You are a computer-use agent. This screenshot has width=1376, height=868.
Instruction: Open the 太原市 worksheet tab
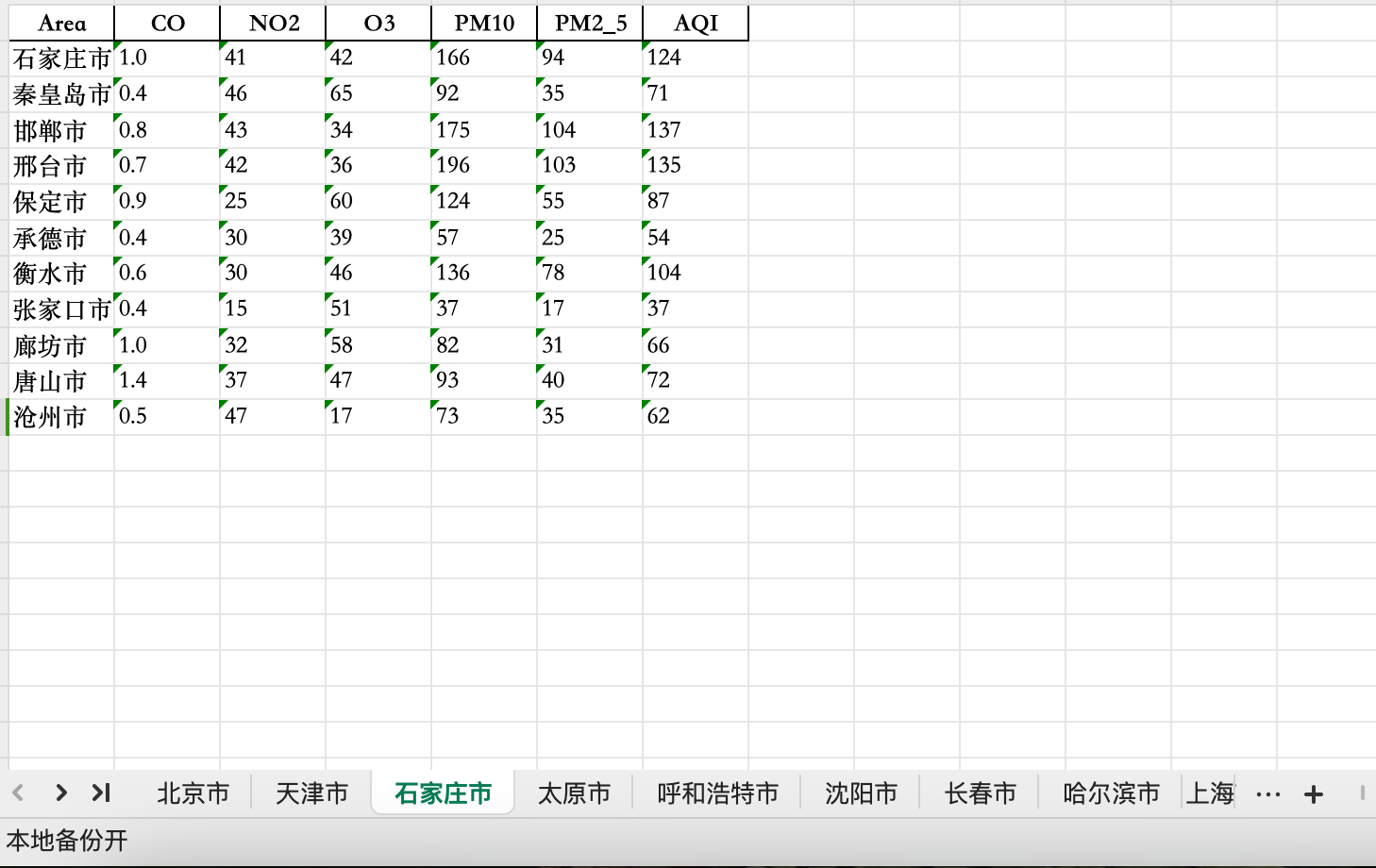pyautogui.click(x=574, y=793)
